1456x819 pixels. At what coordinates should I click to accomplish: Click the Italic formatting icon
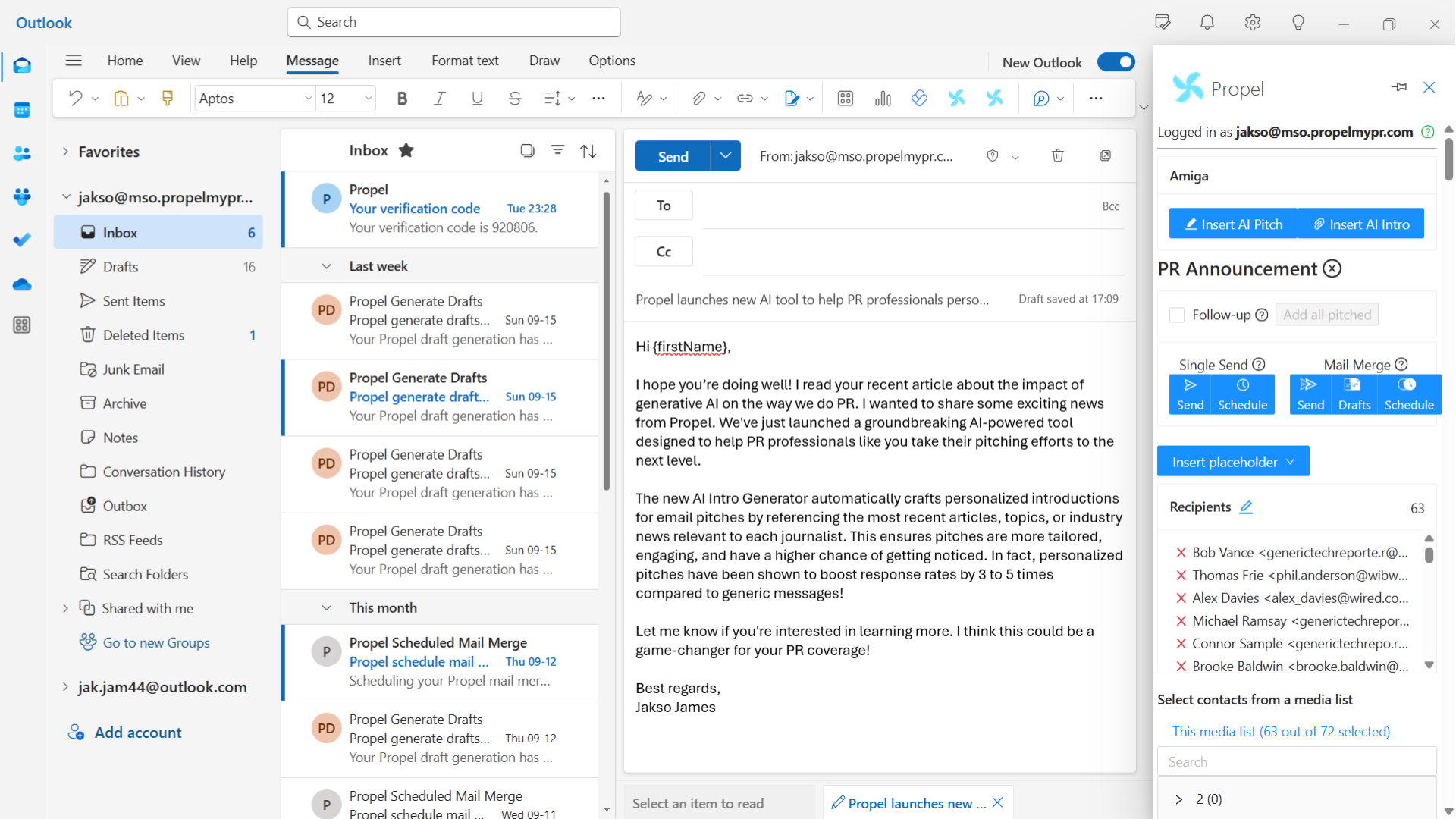439,99
